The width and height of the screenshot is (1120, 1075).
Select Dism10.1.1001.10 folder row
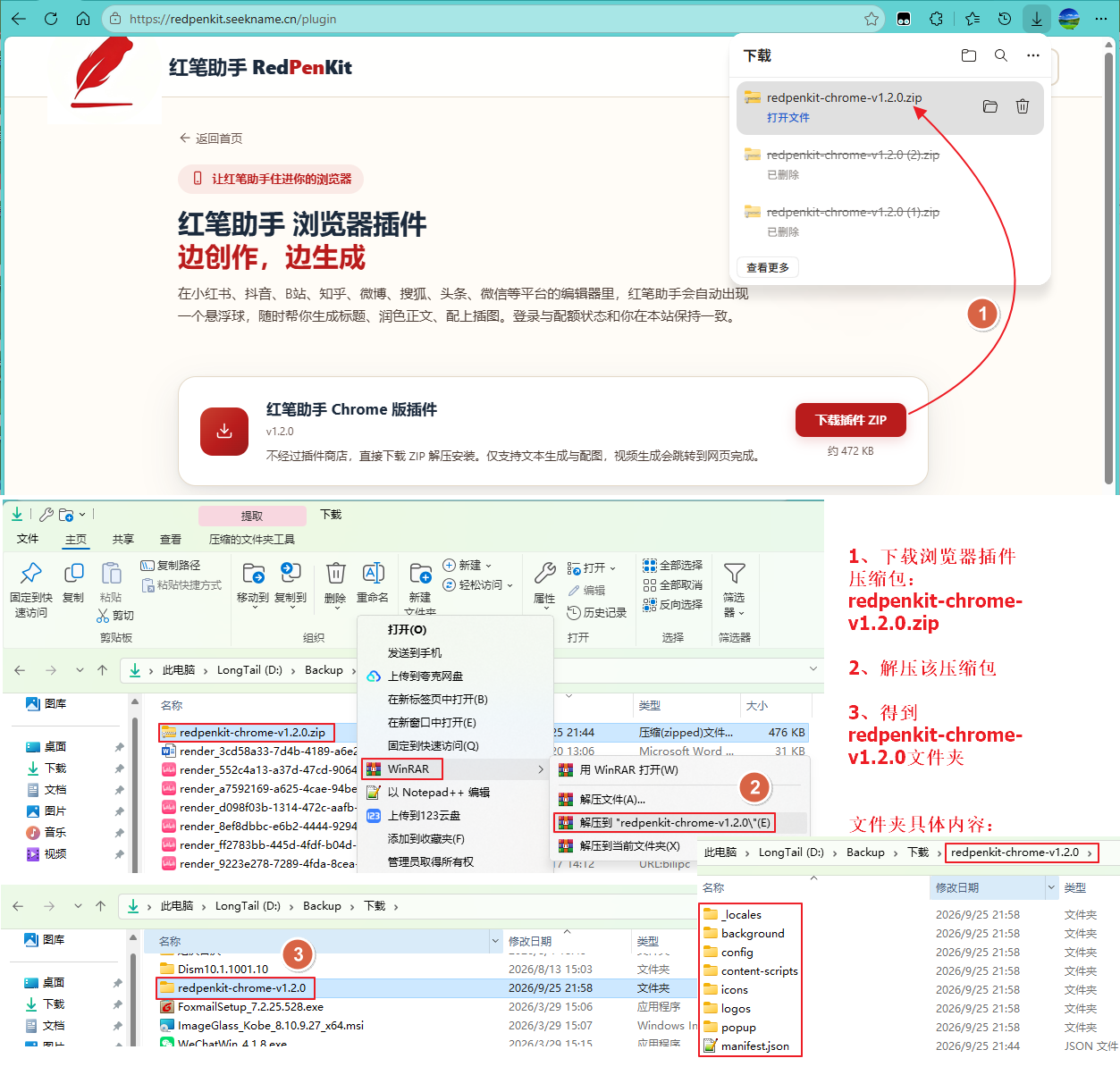click(223, 970)
